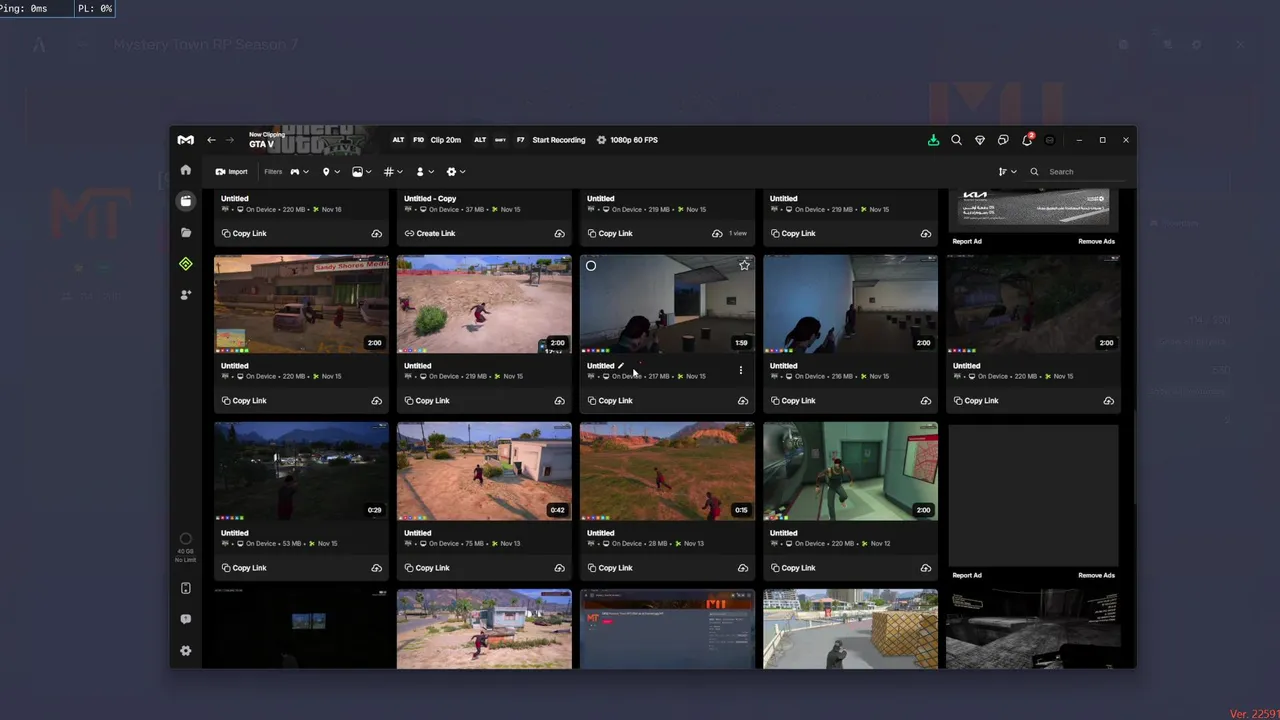Upload the 28 MB clip to cloud

tap(742, 568)
